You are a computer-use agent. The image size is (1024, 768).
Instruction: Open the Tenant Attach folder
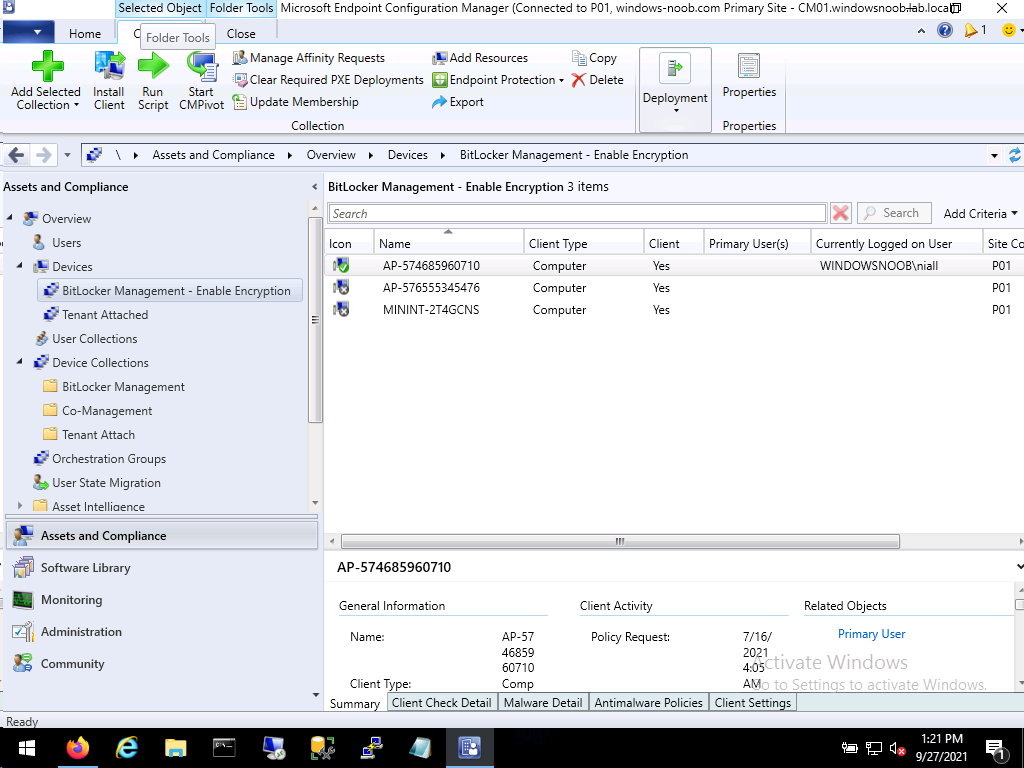pos(98,435)
